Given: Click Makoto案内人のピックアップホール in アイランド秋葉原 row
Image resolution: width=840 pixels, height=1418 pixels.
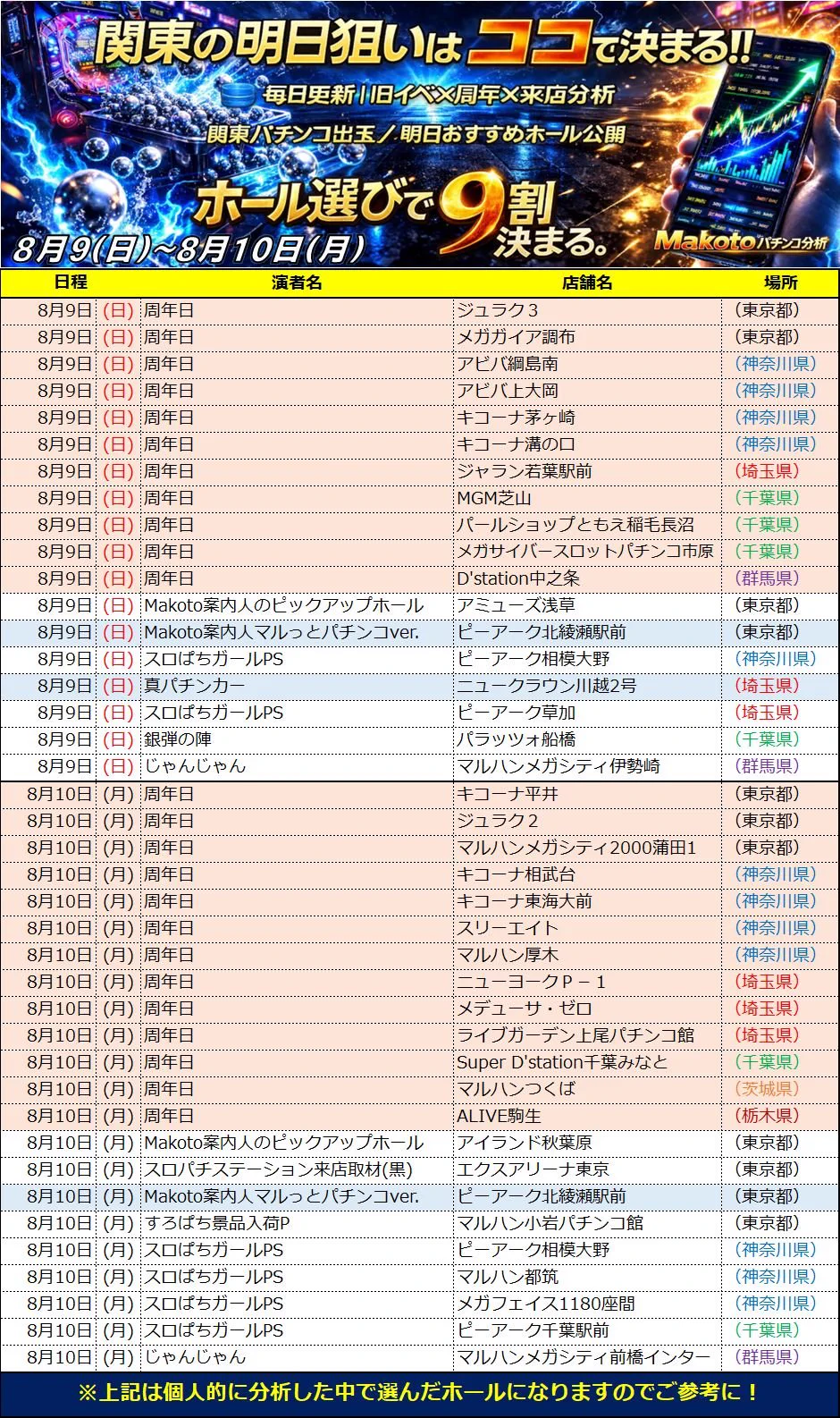Looking at the screenshot, I should pyautogui.click(x=283, y=1143).
